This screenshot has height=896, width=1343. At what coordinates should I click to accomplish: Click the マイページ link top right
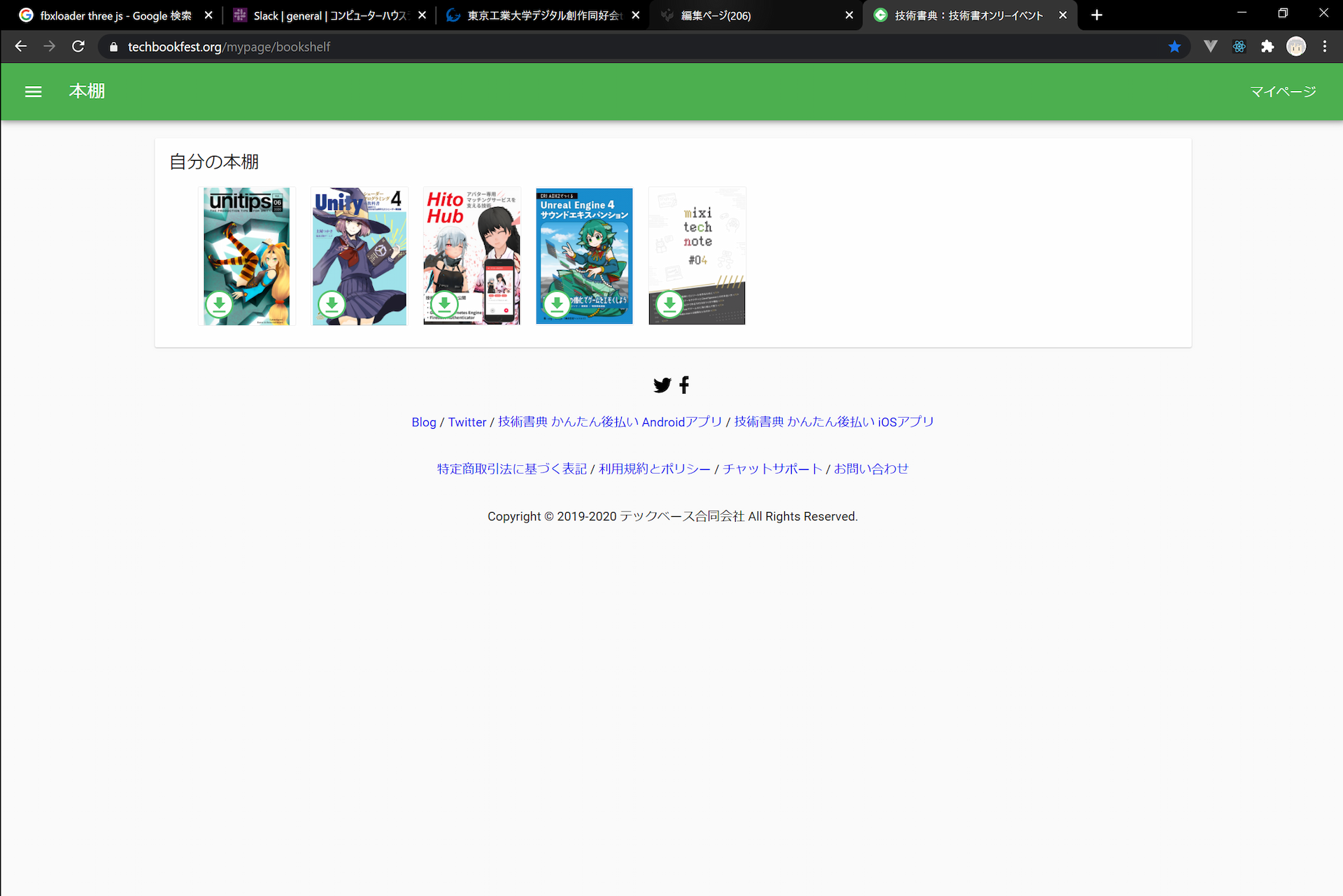pos(1281,91)
